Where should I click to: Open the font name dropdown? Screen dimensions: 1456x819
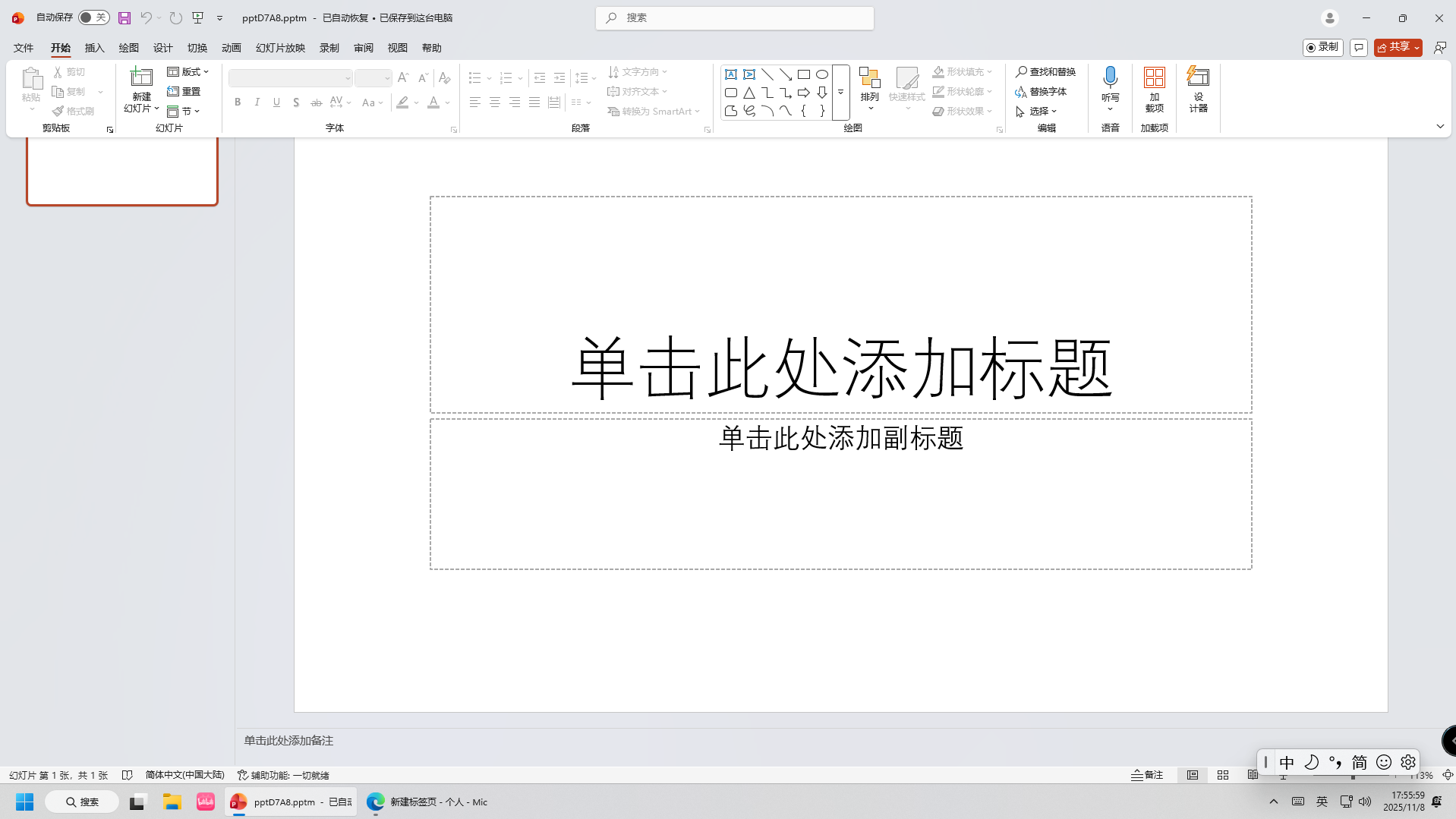pos(347,77)
